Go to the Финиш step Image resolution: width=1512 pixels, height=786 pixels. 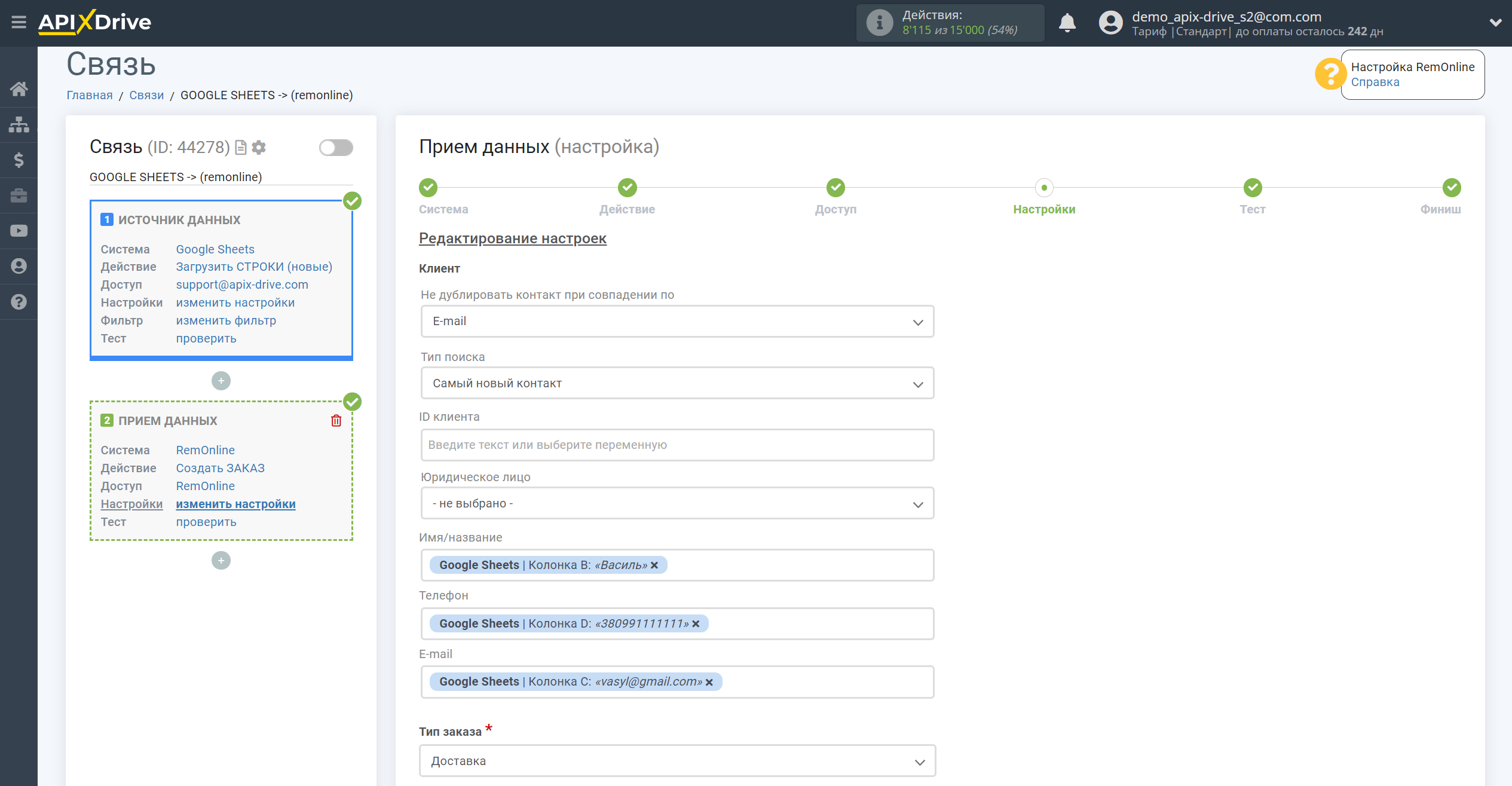[x=1452, y=188]
